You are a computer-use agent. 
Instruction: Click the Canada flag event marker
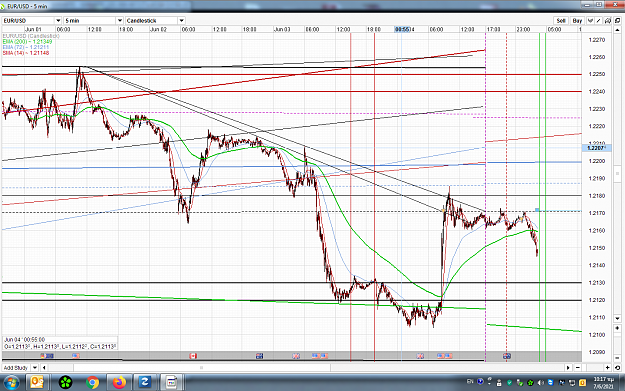click(193, 356)
